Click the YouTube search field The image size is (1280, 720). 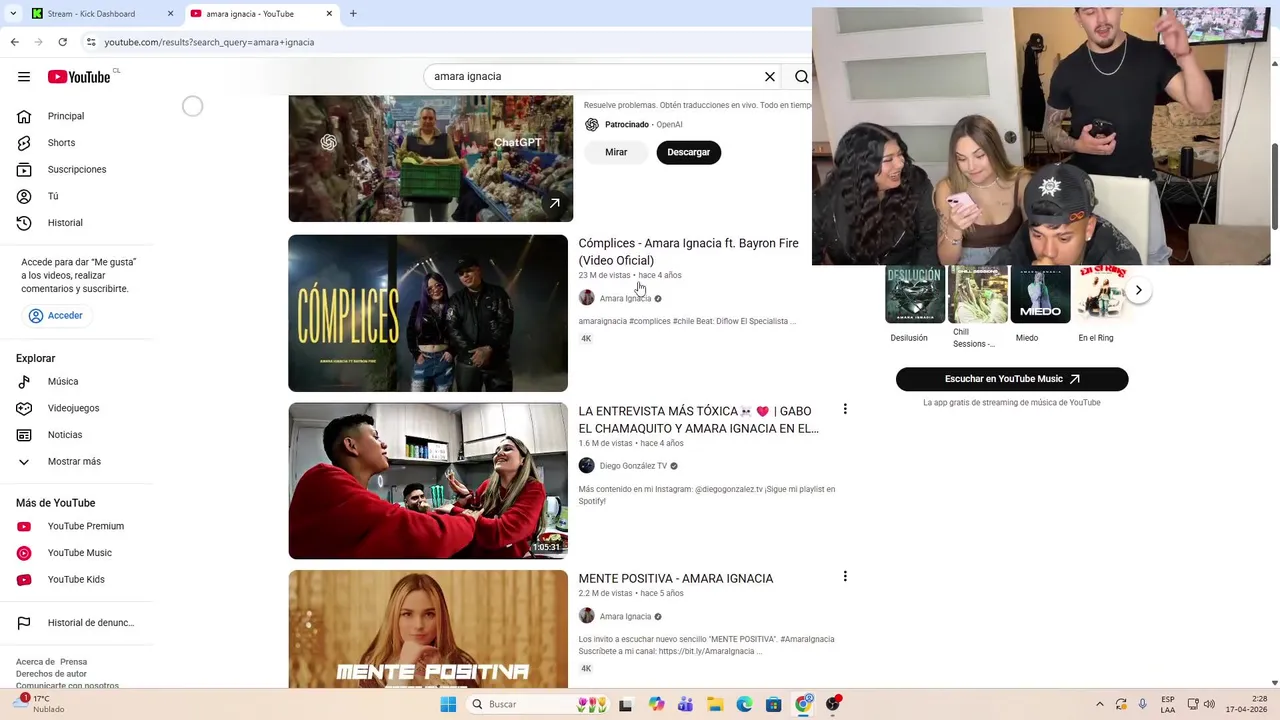(595, 77)
